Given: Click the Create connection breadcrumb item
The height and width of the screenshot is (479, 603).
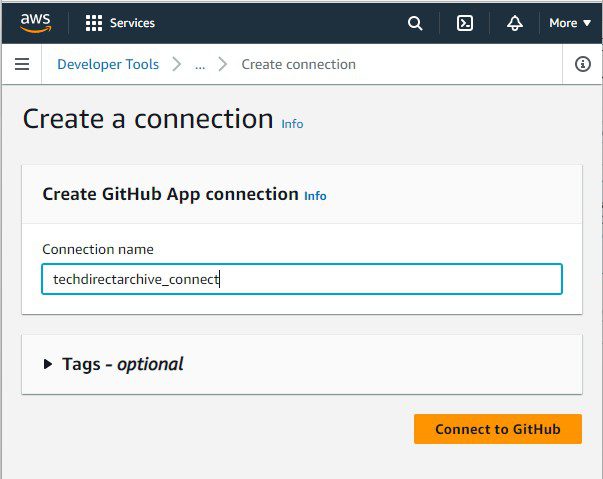Looking at the screenshot, I should (x=299, y=64).
